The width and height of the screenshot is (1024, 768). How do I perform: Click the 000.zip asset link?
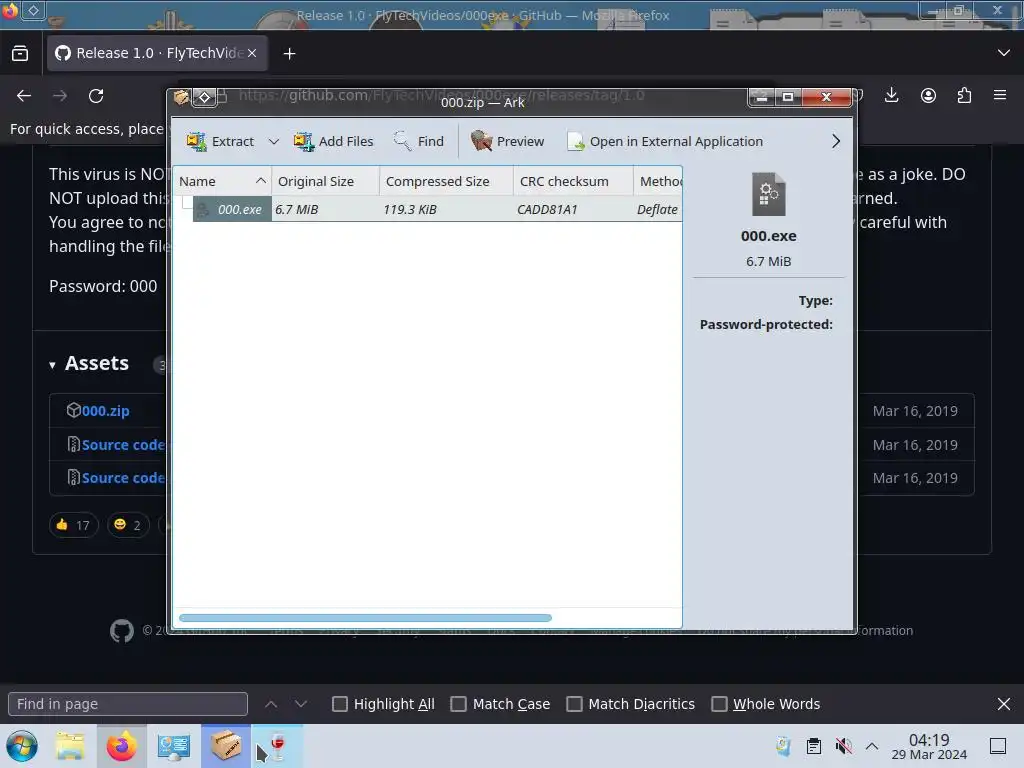click(x=105, y=411)
